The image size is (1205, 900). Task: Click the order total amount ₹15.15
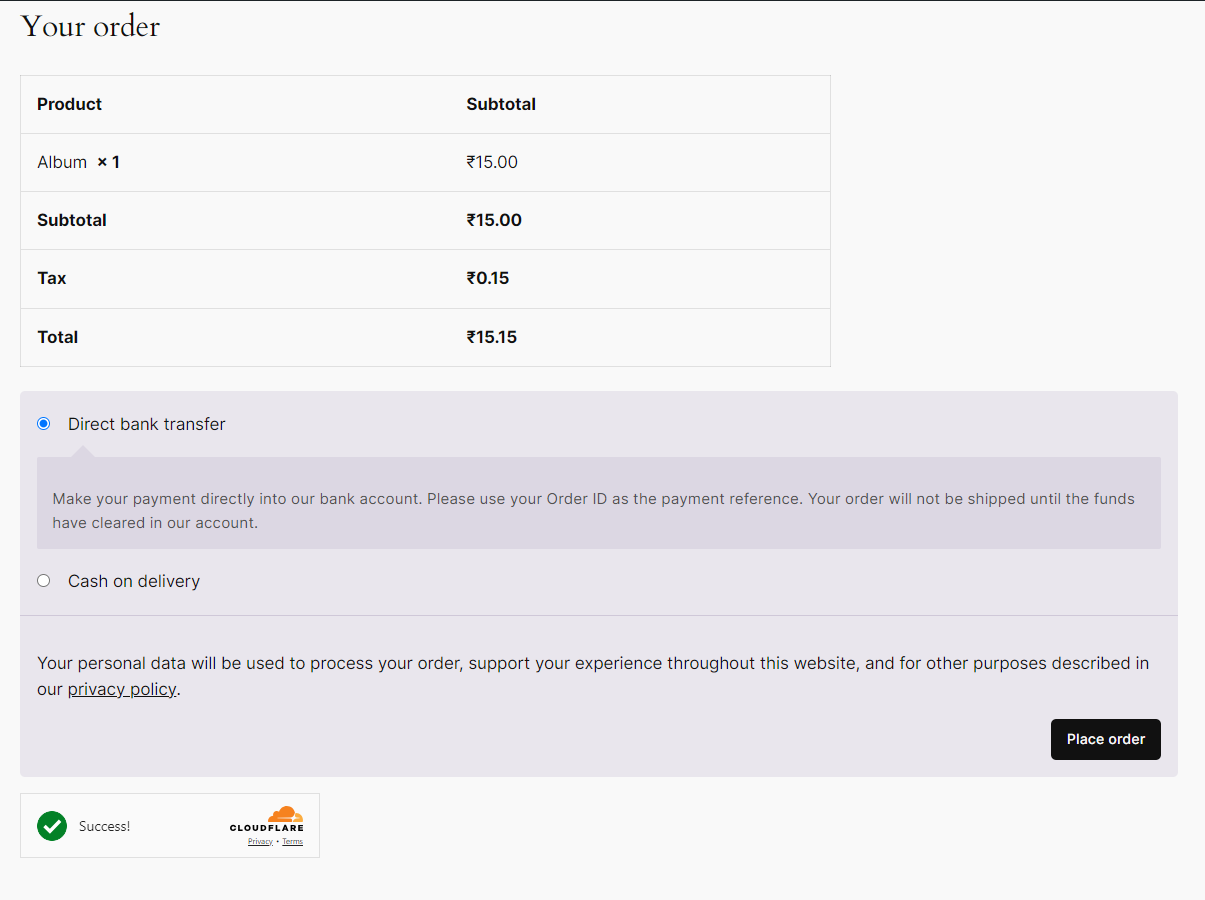tap(491, 337)
